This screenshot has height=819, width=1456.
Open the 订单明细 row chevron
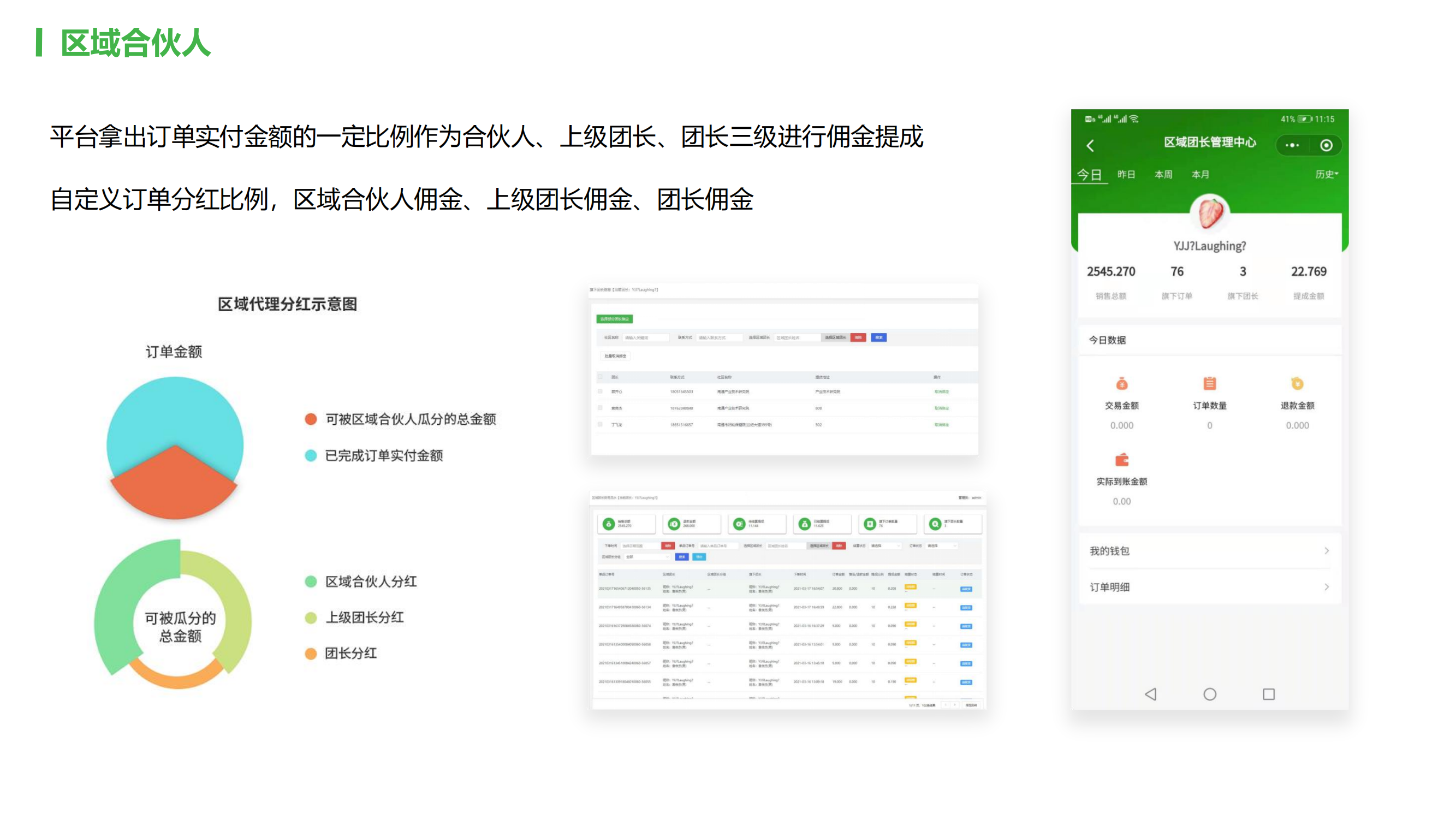(x=1327, y=587)
